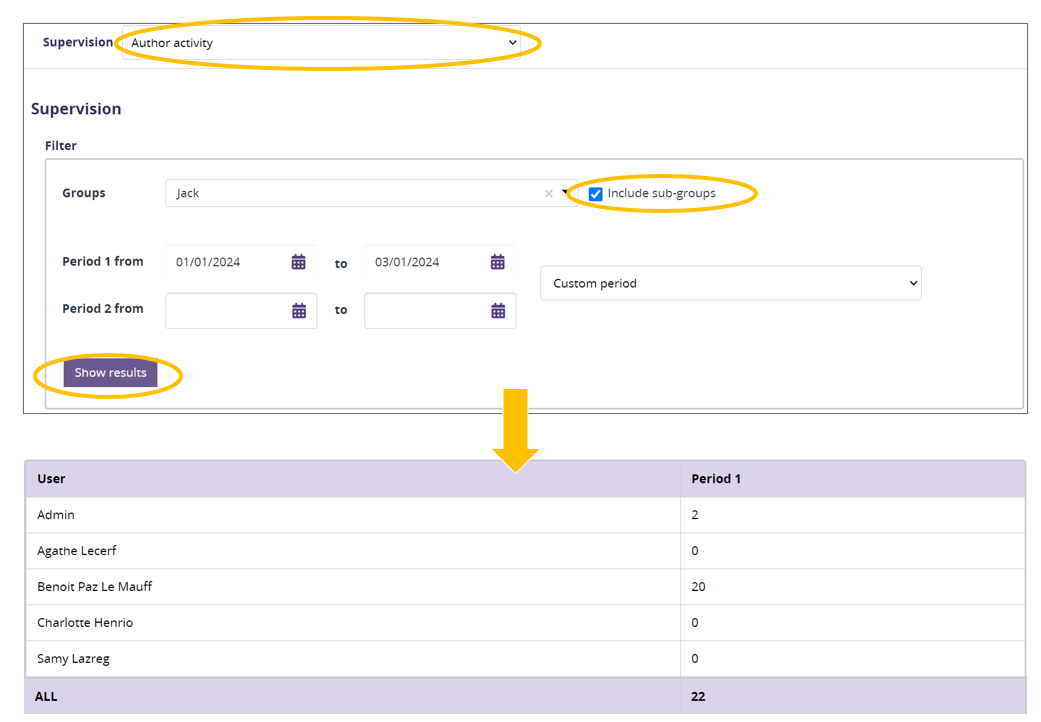
Task: Open the Custom period dropdown
Action: (730, 283)
